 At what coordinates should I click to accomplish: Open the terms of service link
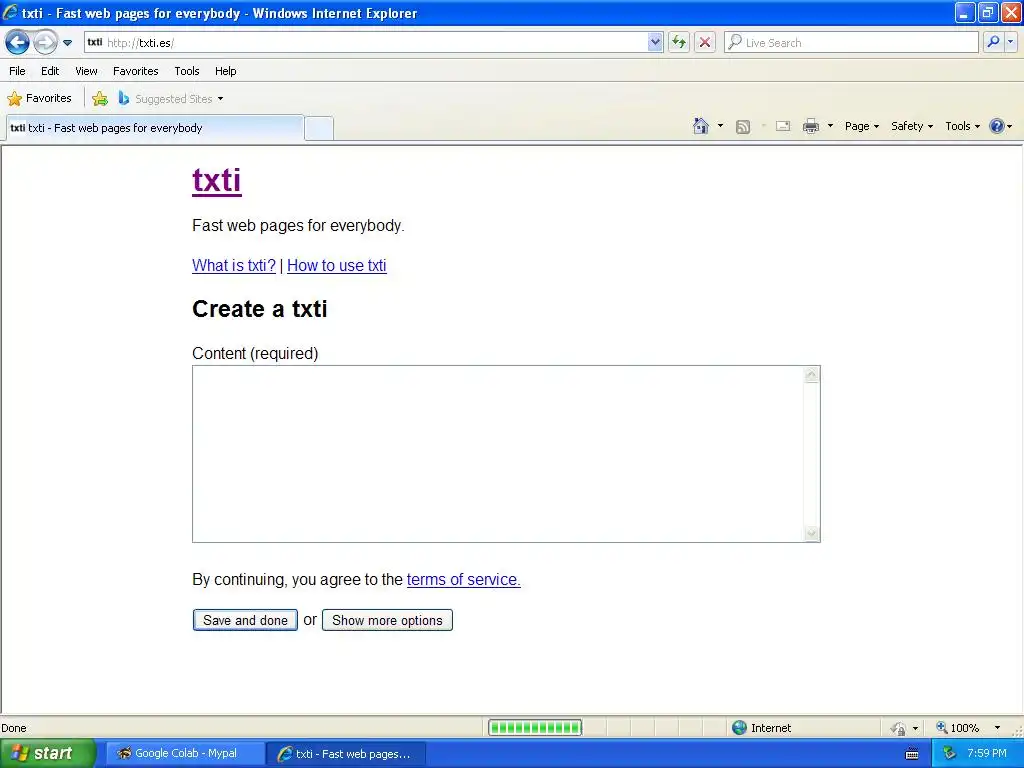tap(464, 580)
